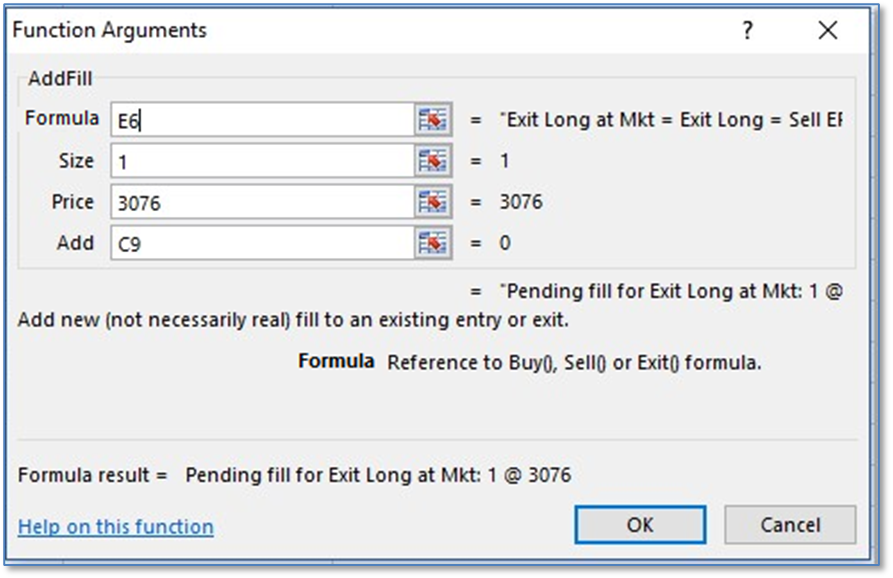Focus the Formula input containing E6

[x=262, y=120]
